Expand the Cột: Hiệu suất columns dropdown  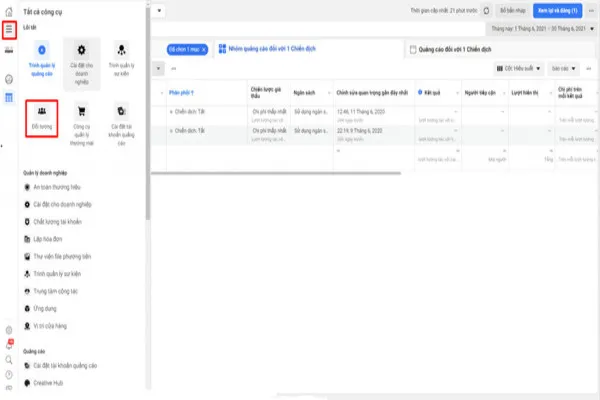pos(518,68)
